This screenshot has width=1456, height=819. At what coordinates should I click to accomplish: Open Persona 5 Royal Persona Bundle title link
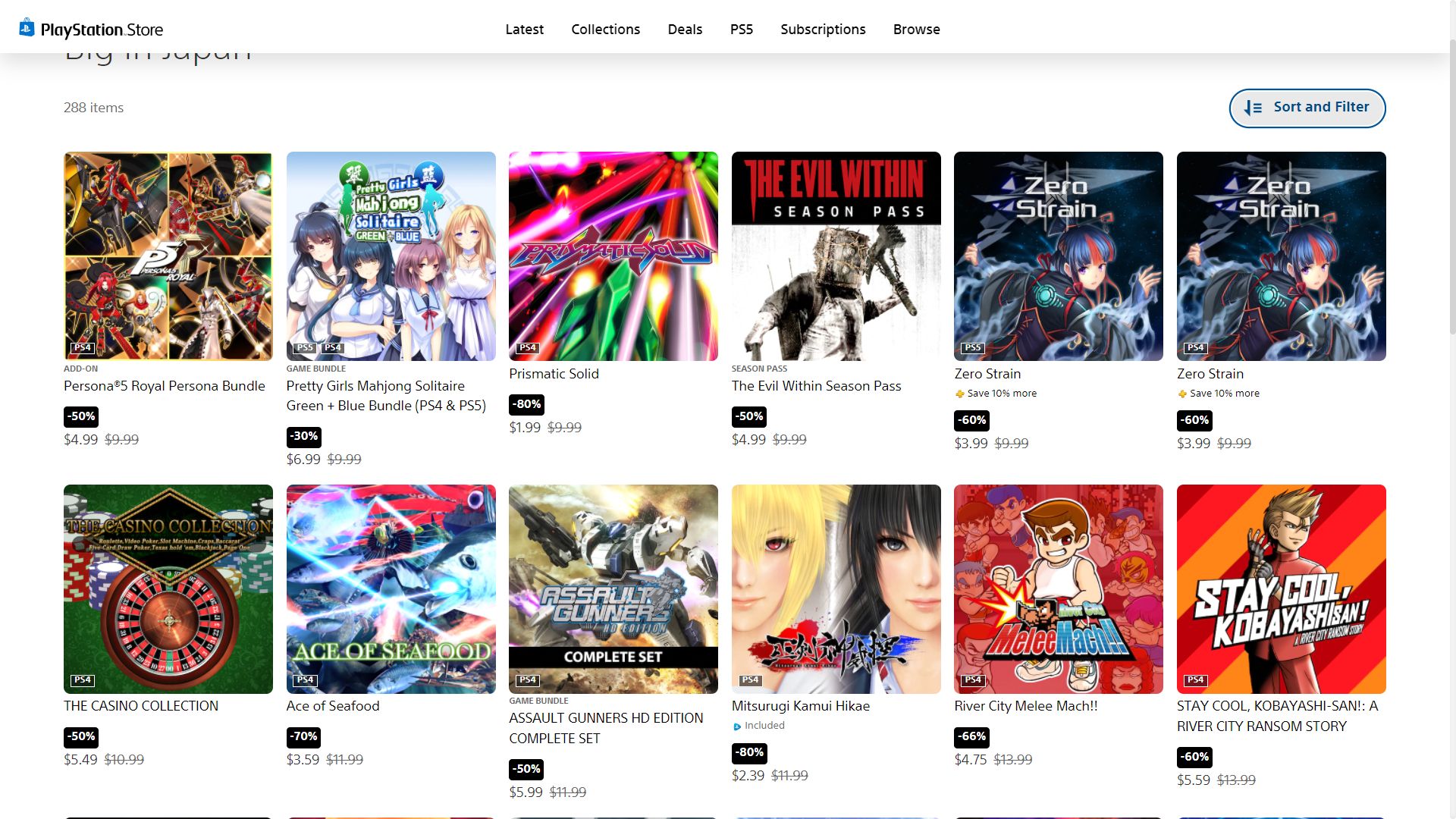pos(164,386)
